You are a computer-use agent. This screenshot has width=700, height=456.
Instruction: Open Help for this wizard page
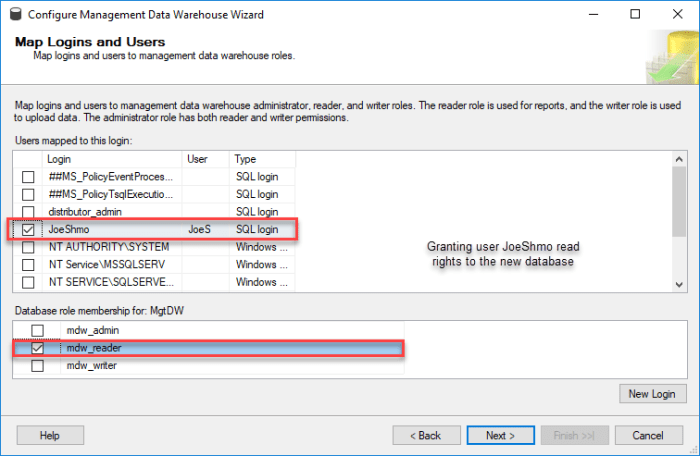[x=48, y=435]
